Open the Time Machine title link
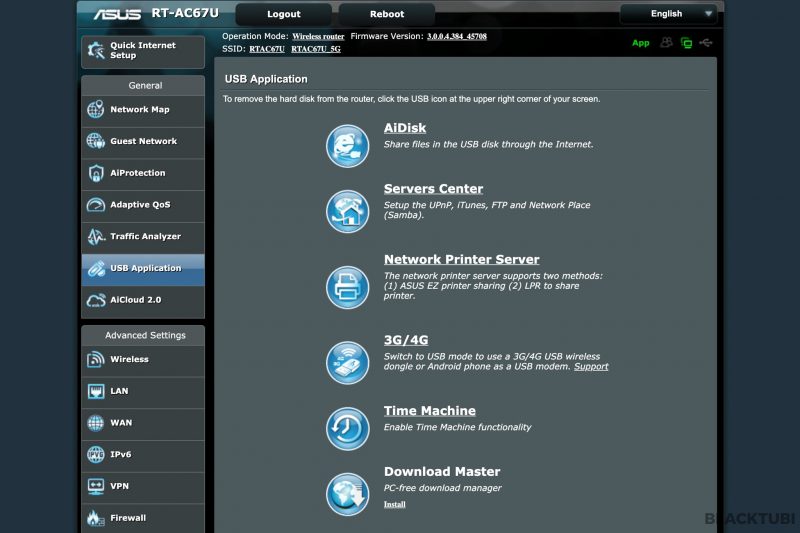The height and width of the screenshot is (533, 800). tap(430, 411)
